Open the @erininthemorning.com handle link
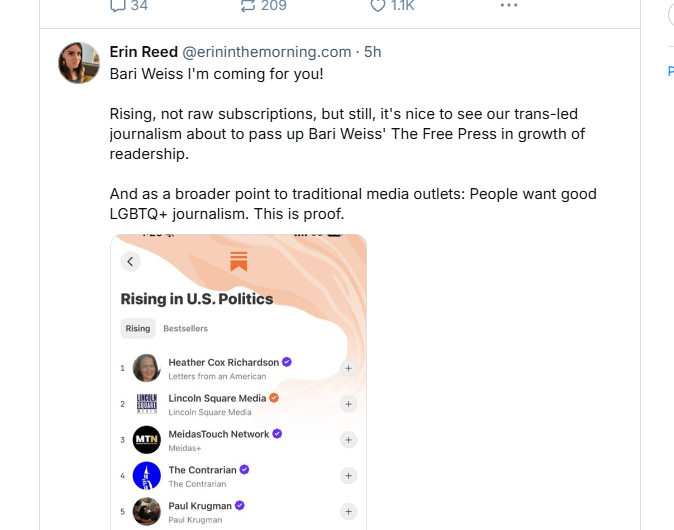The width and height of the screenshot is (674, 530). (x=266, y=52)
